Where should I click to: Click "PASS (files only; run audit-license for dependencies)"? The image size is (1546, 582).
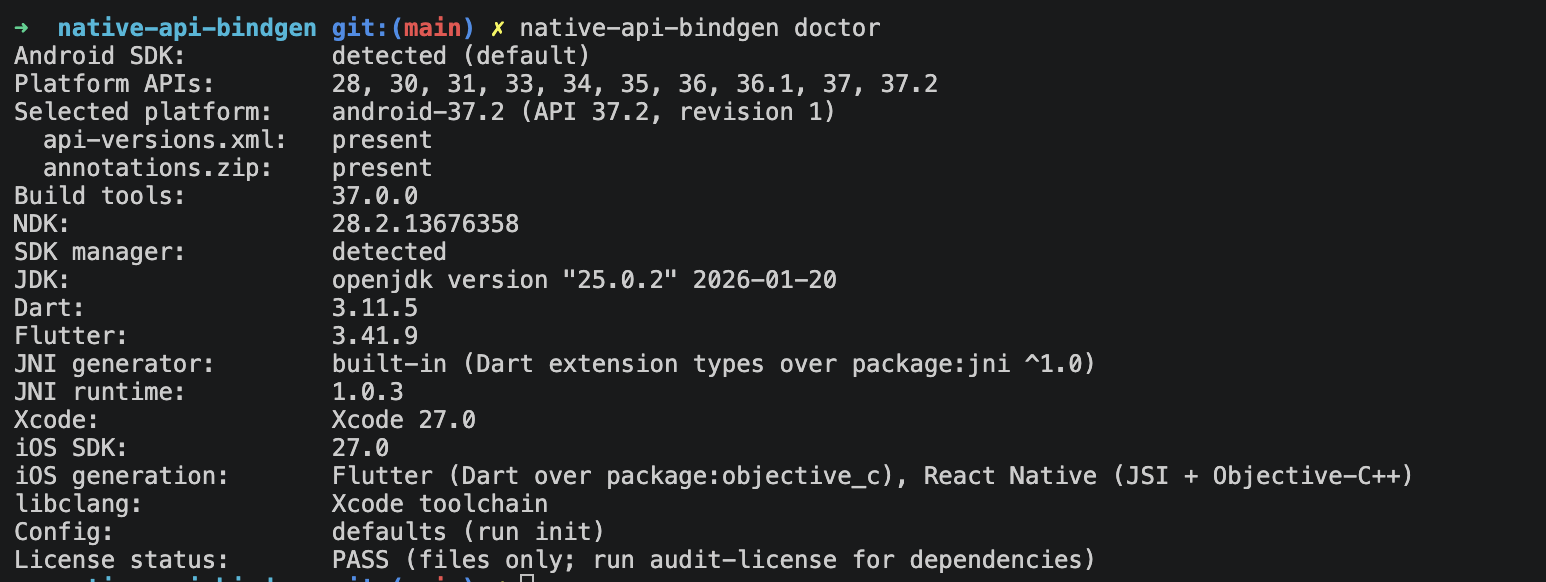(x=714, y=560)
